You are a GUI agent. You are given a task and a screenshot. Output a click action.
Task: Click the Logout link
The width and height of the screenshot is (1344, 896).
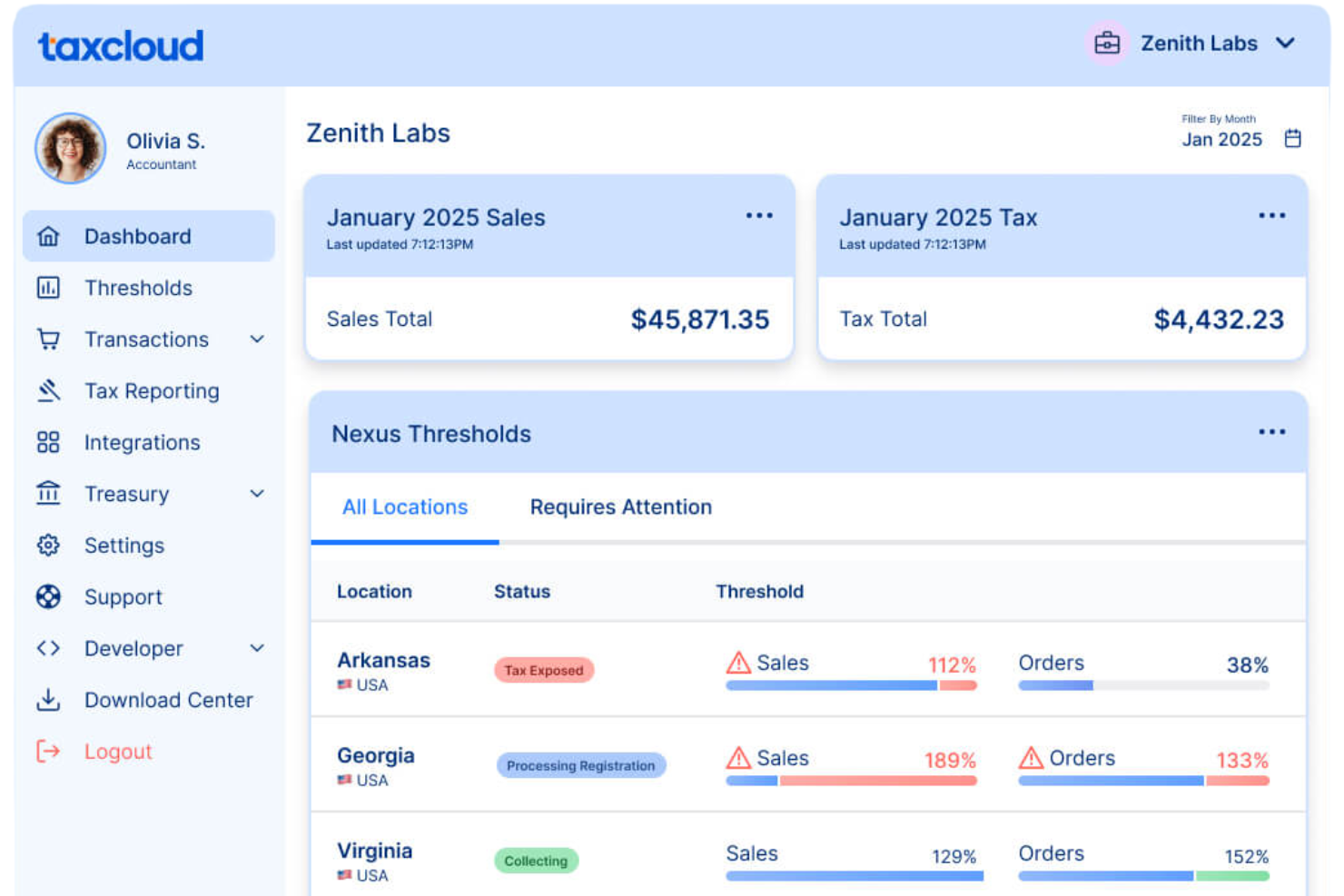(x=118, y=752)
